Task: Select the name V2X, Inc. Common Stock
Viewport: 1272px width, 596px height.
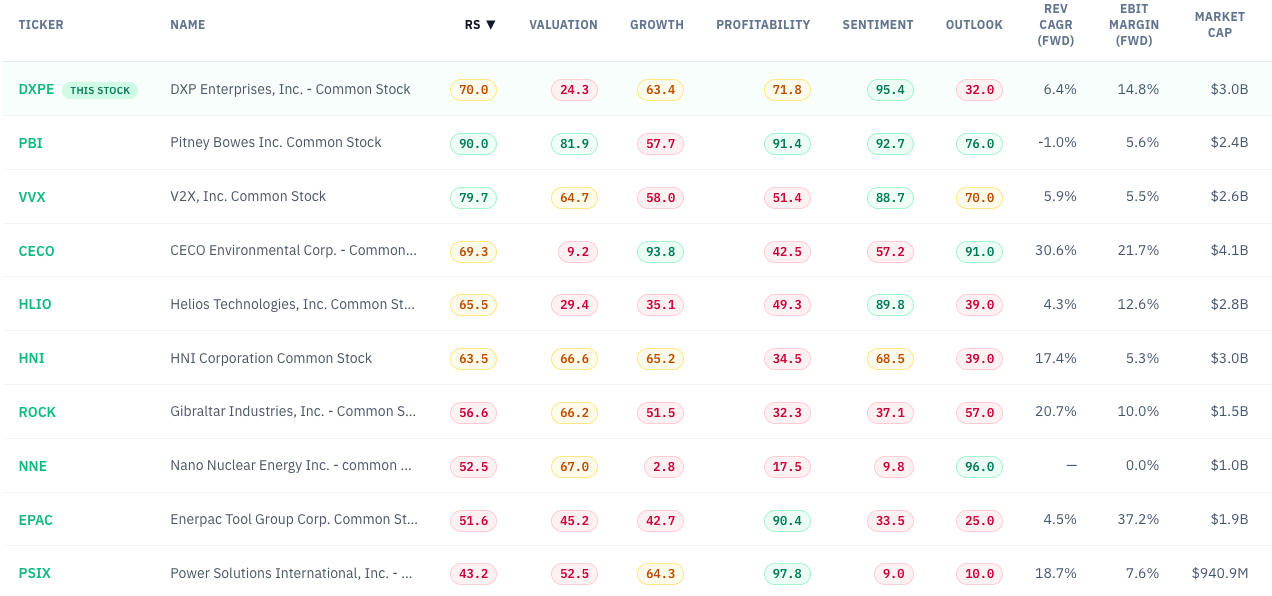Action: pyautogui.click(x=248, y=197)
